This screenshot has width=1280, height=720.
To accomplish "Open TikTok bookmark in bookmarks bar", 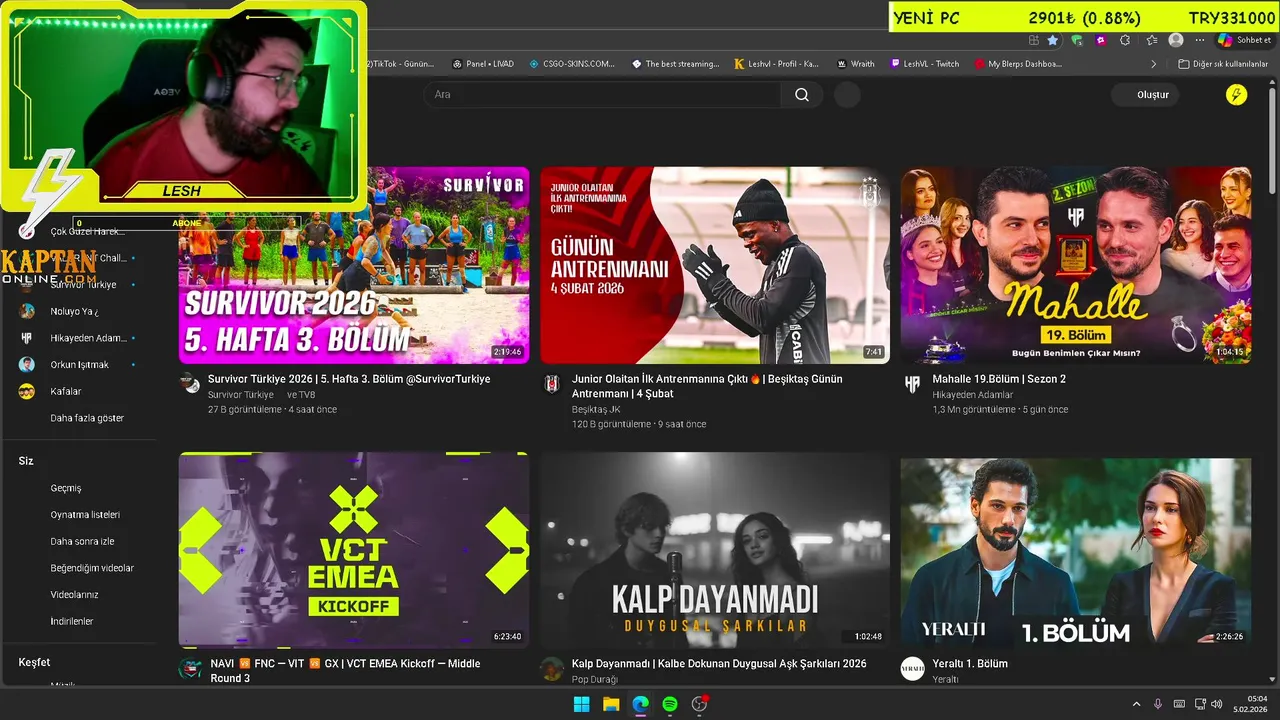I will click(400, 64).
